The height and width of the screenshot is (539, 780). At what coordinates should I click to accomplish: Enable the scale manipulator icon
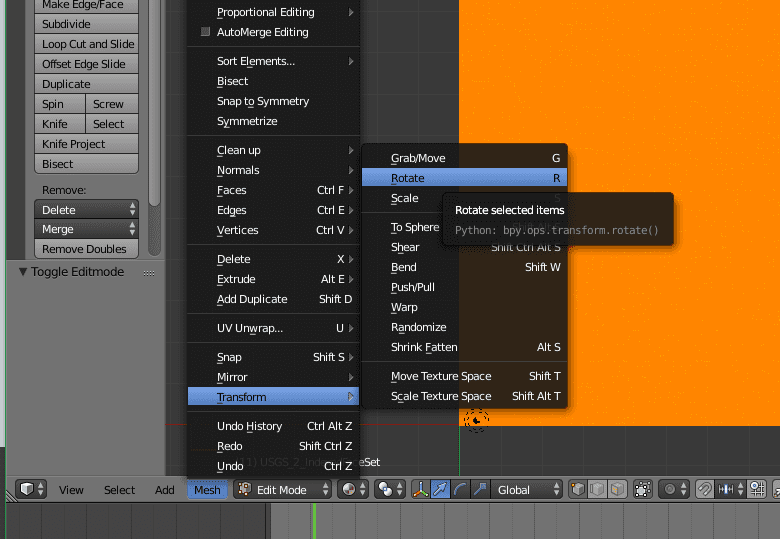coord(480,490)
